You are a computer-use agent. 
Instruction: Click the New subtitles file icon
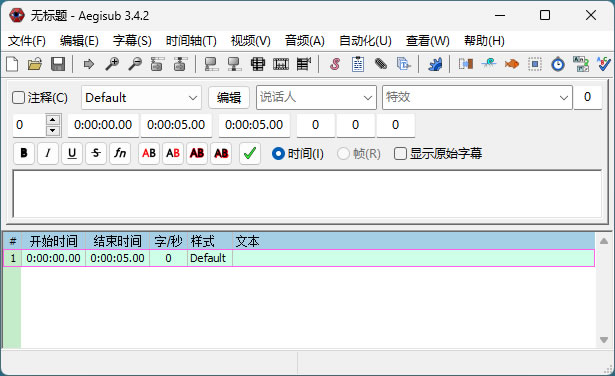point(12,64)
